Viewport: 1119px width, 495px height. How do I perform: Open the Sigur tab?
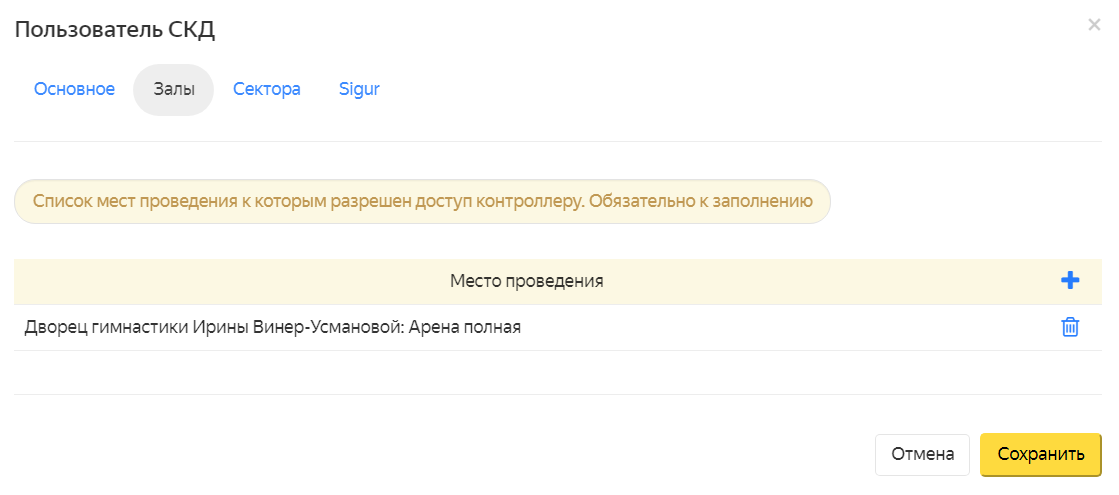pyautogui.click(x=359, y=89)
